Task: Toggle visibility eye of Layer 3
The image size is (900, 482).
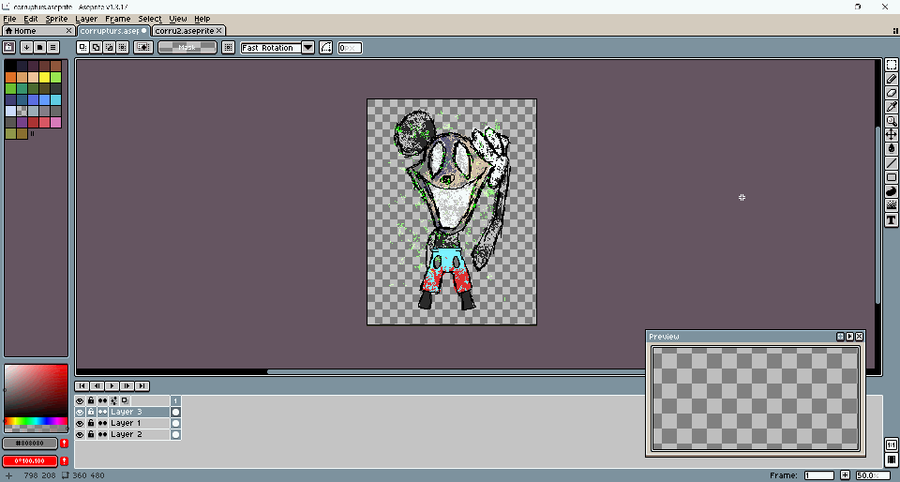Action: click(x=80, y=412)
